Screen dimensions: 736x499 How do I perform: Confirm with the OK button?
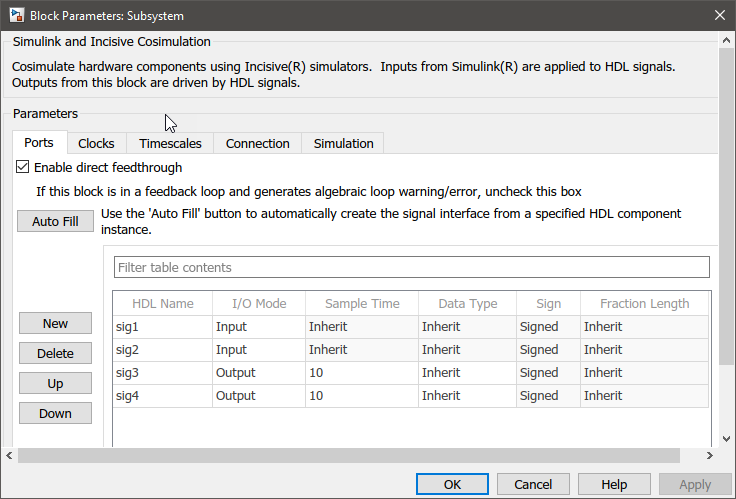coord(452,484)
